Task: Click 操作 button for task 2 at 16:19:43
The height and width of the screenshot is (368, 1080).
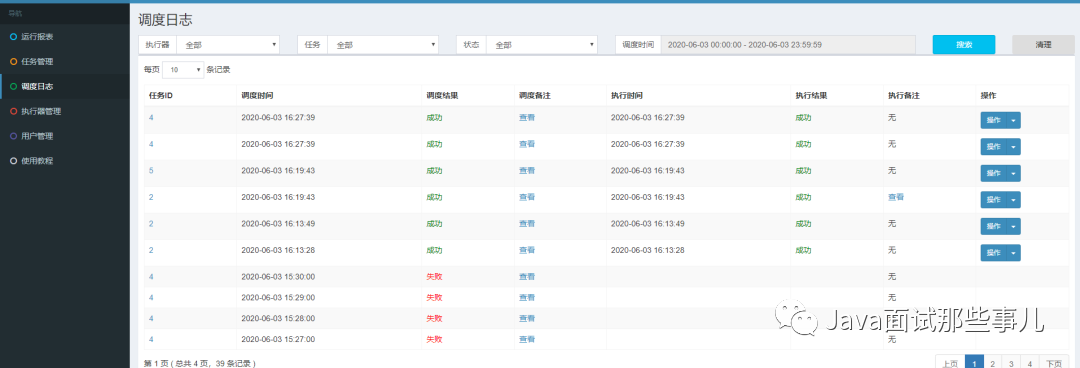Action: pos(993,200)
